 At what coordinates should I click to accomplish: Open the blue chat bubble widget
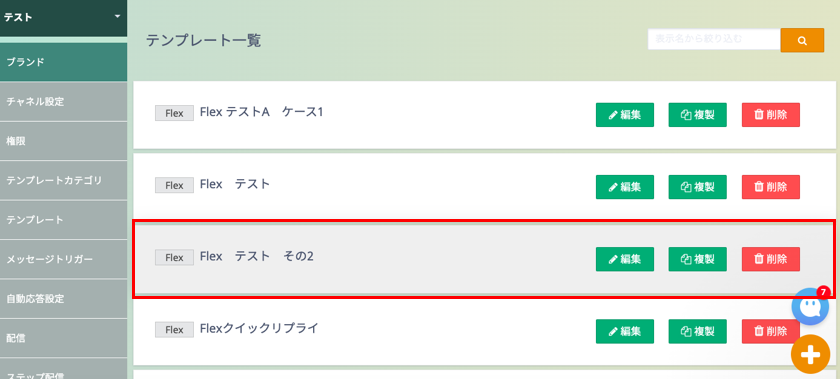click(x=810, y=307)
